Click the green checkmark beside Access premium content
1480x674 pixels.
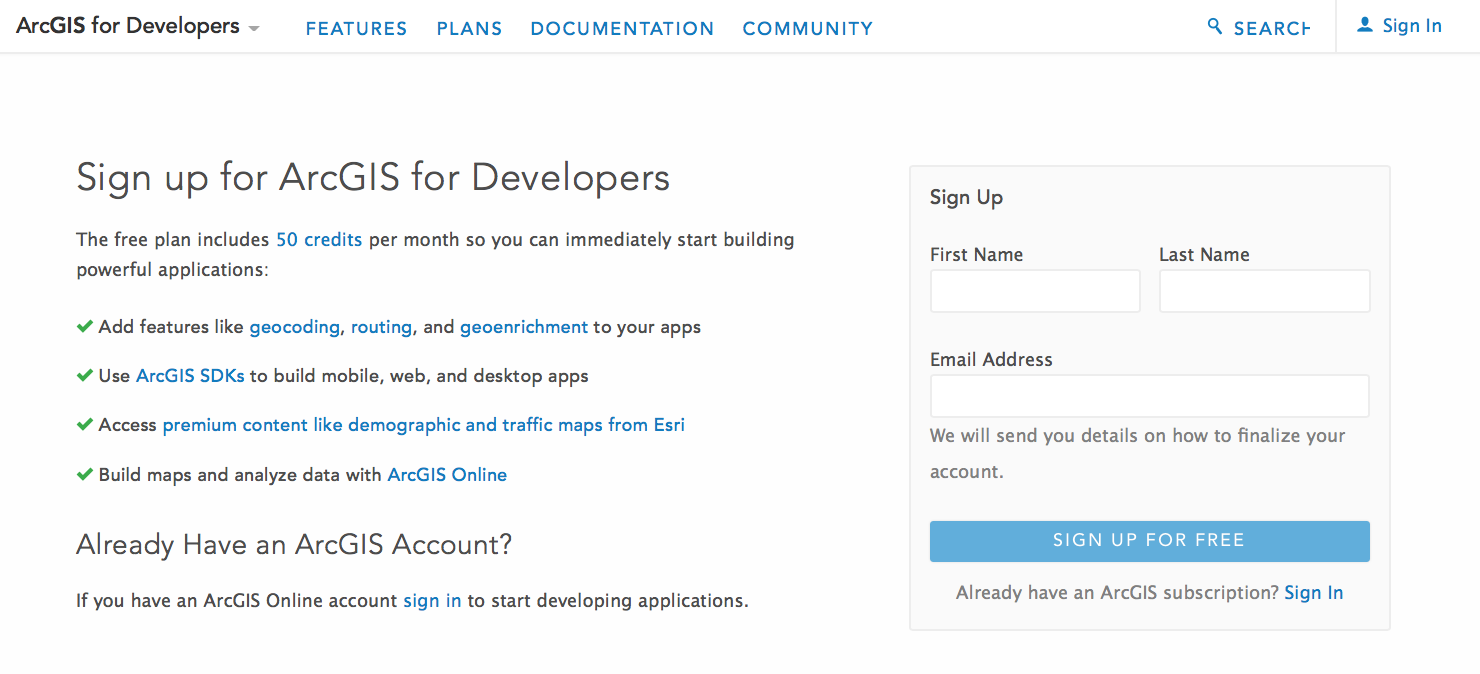(85, 424)
